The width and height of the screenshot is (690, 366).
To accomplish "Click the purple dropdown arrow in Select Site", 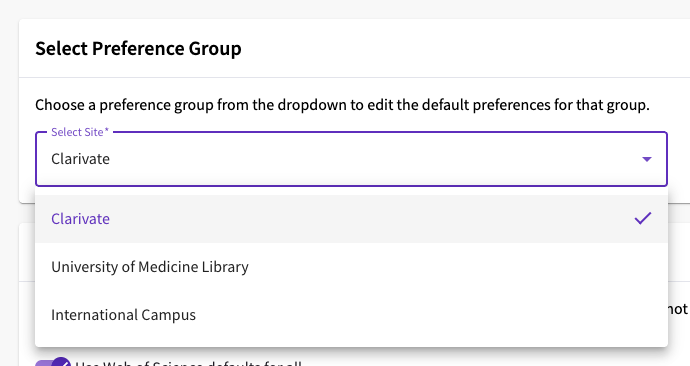I will coord(646,159).
